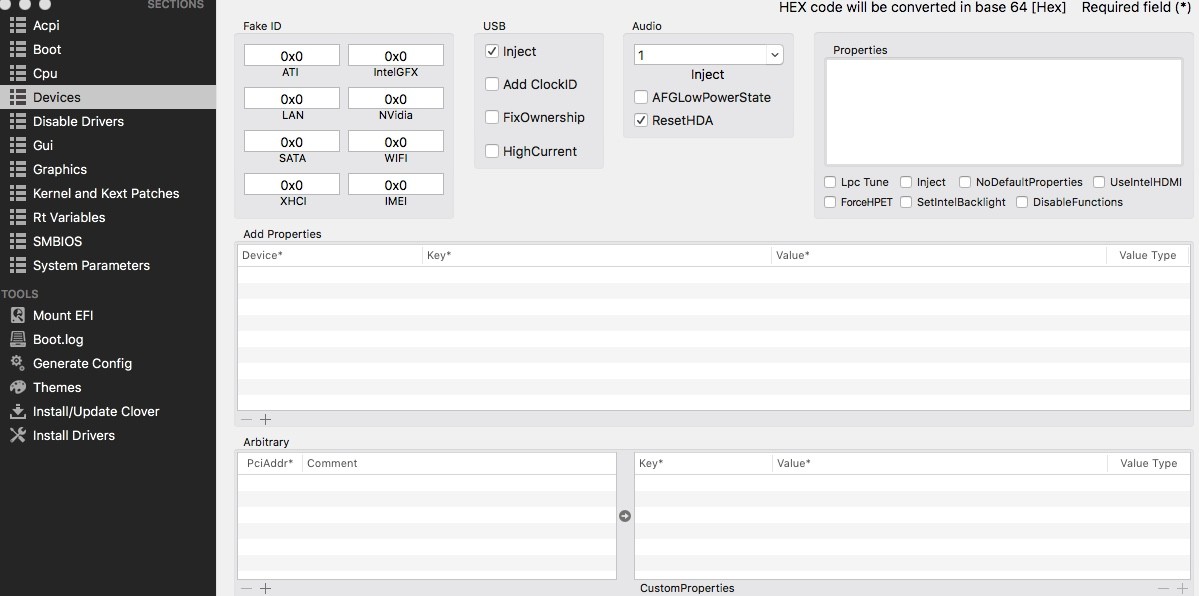Open Generate Config tool

click(83, 363)
